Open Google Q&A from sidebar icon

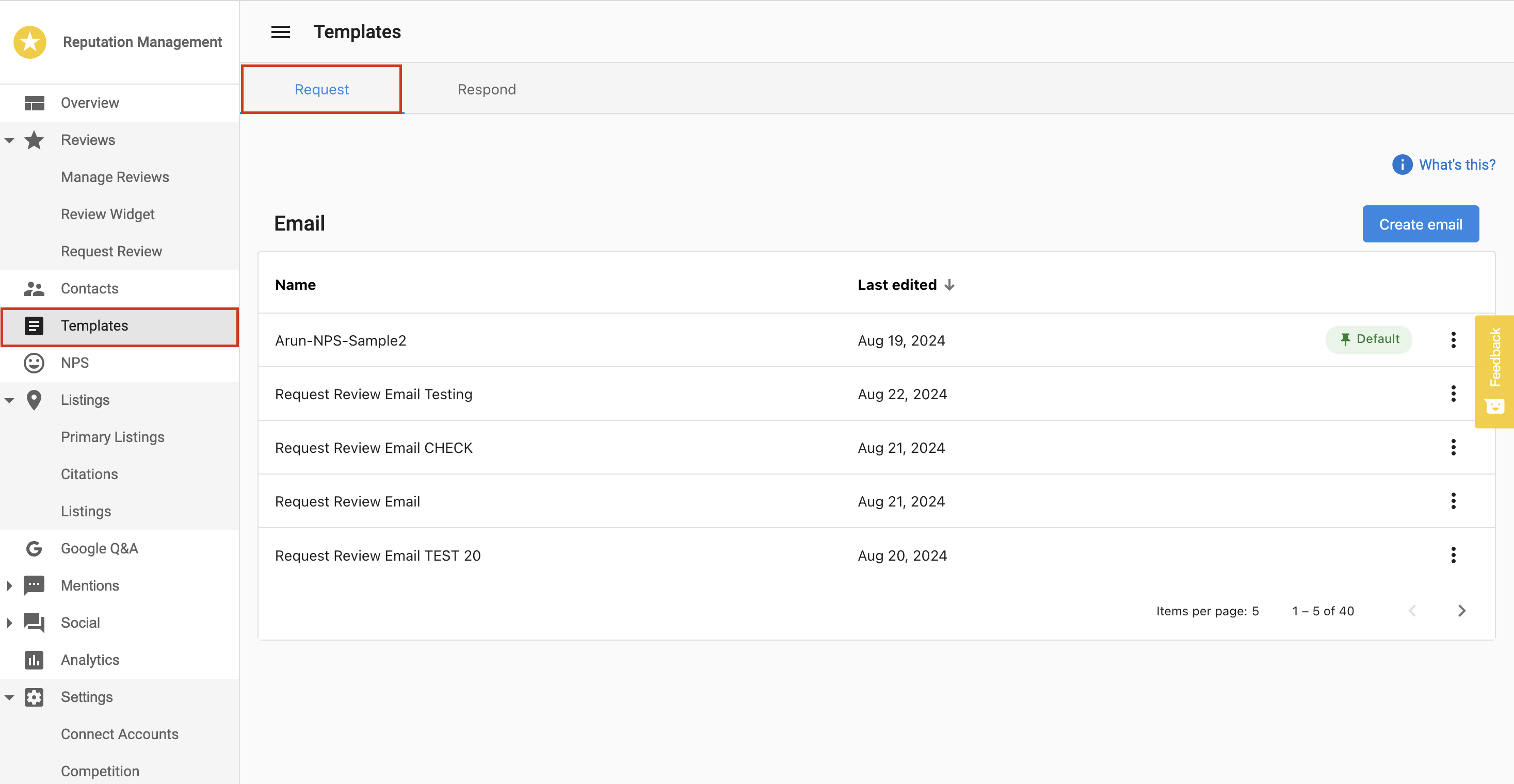click(34, 548)
